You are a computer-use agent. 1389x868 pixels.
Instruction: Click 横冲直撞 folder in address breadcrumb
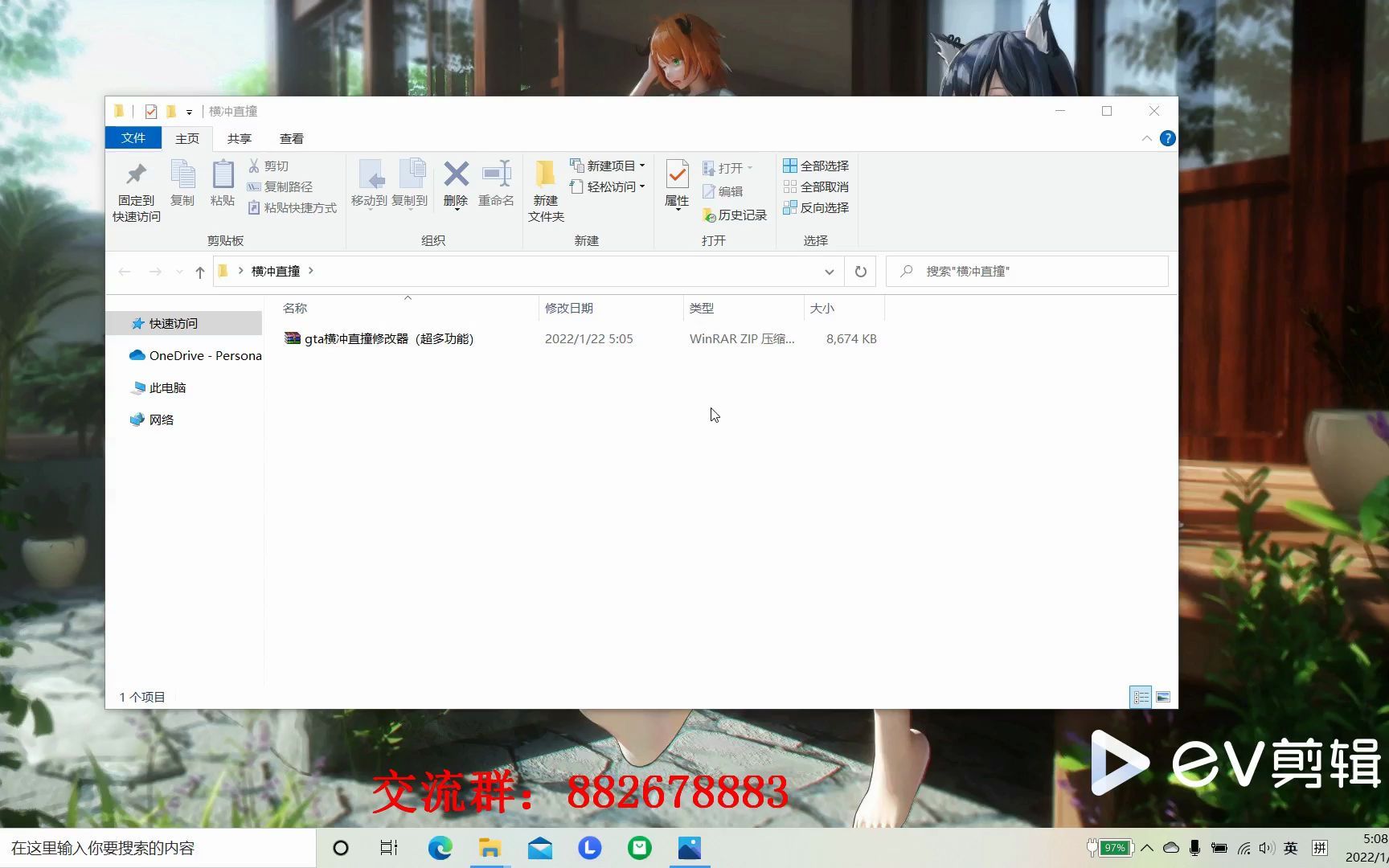[x=276, y=271]
